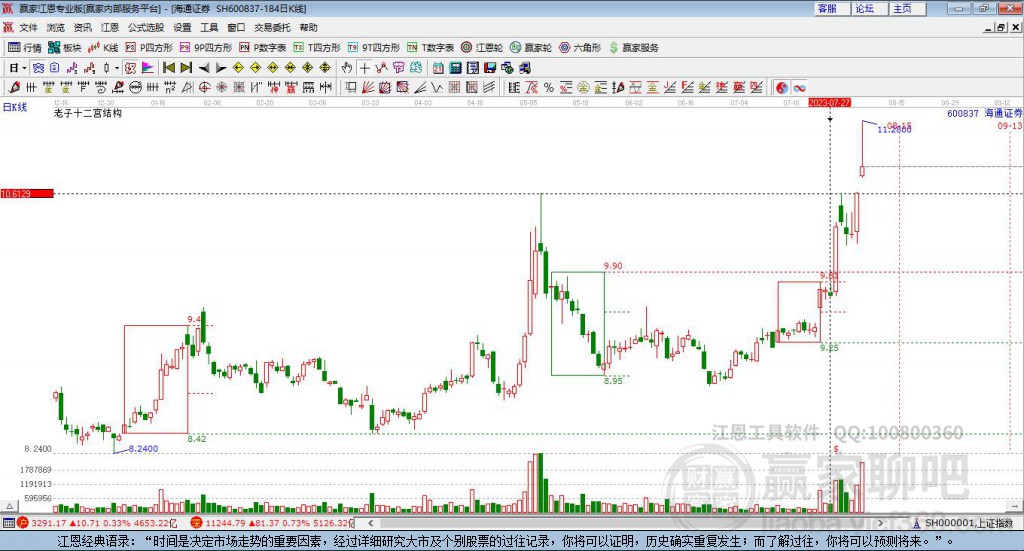This screenshot has width=1024, height=551.
Task: Open the 江恩 menu
Action: pyautogui.click(x=110, y=27)
